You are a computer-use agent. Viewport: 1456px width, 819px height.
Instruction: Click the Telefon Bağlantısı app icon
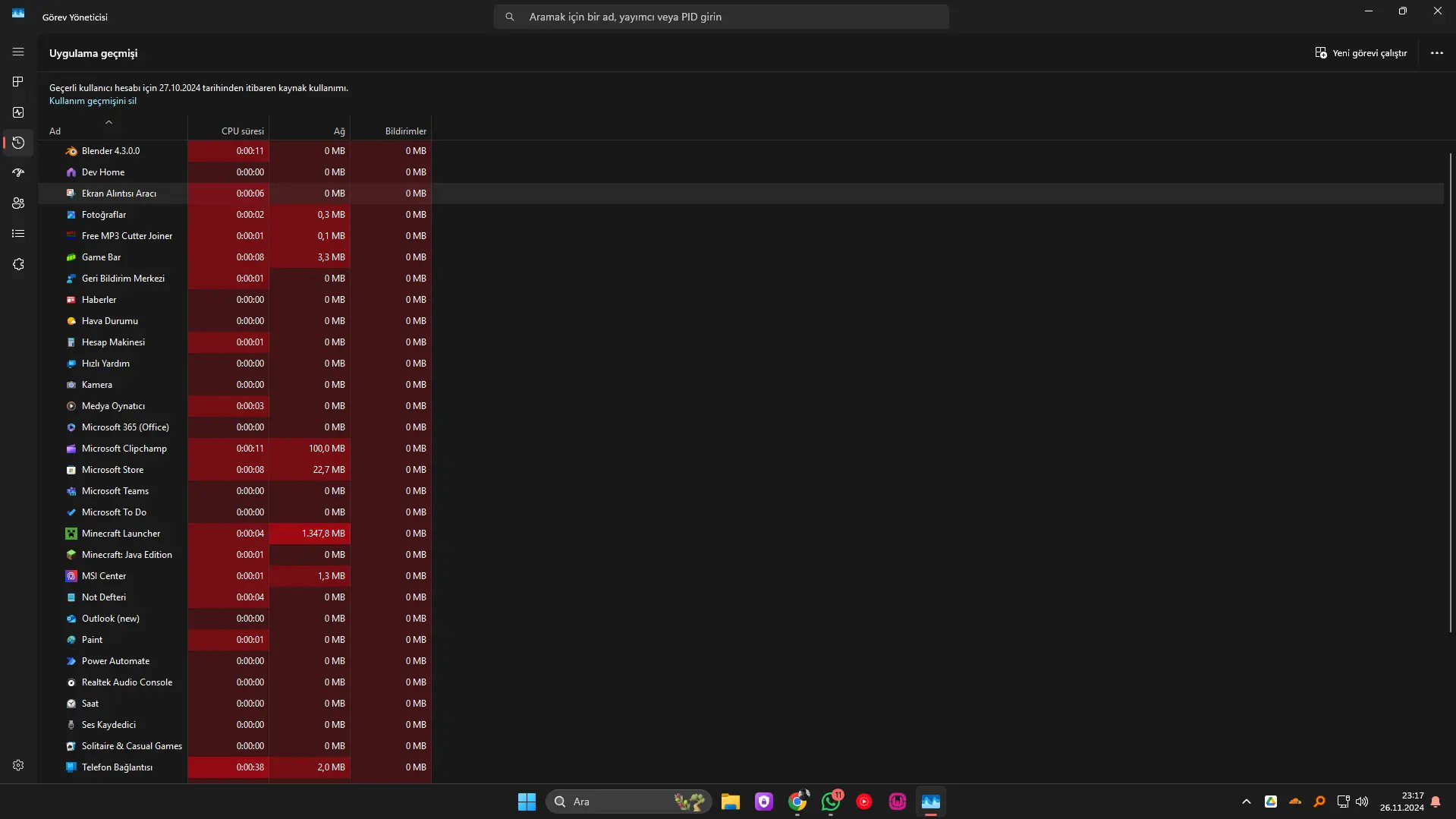tap(71, 767)
